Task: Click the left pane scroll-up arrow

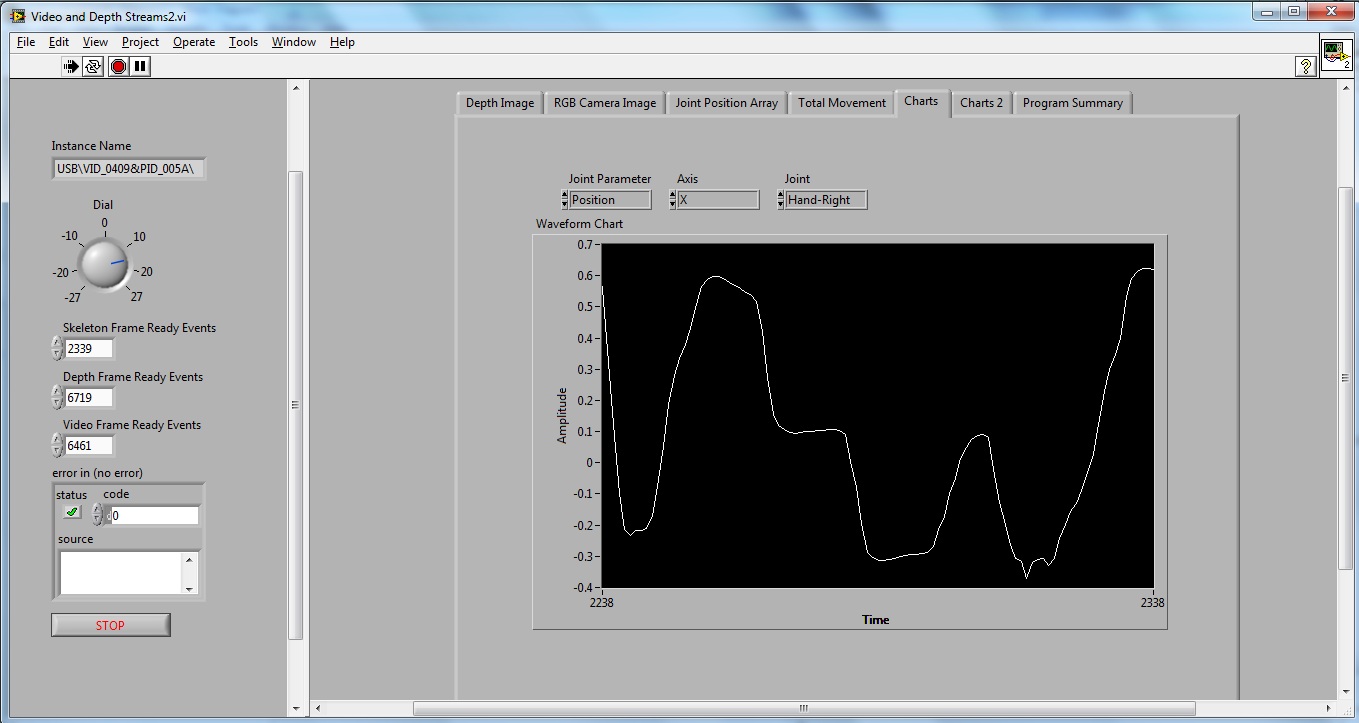Action: [x=295, y=88]
